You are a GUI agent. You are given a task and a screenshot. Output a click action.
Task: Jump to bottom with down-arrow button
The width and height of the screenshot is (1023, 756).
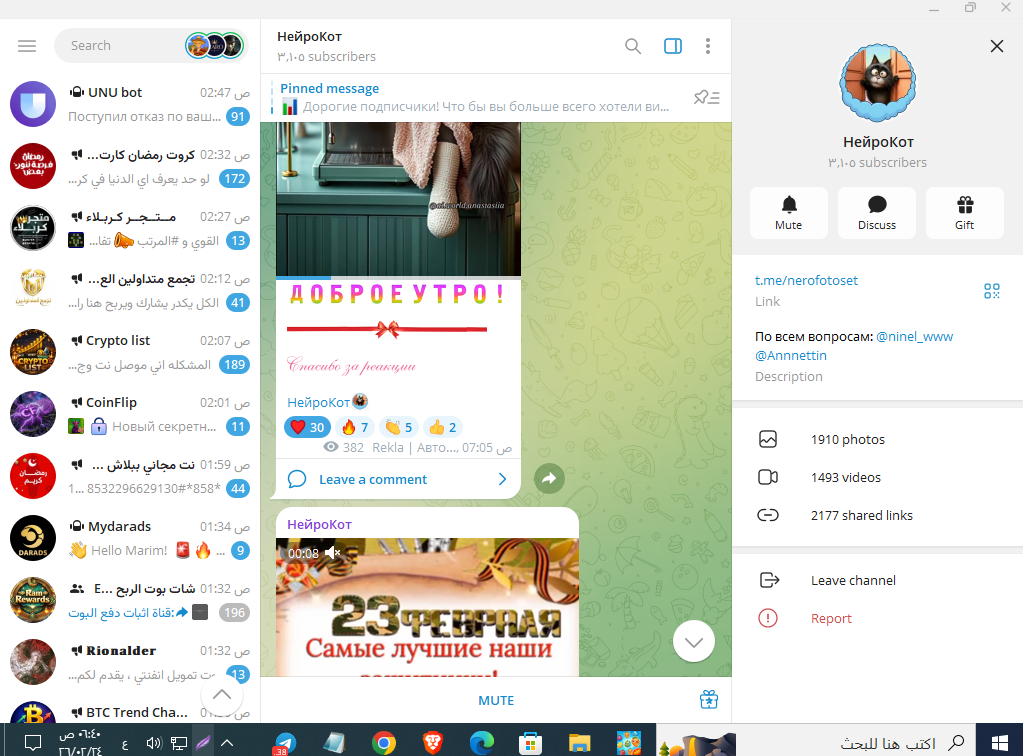click(694, 642)
